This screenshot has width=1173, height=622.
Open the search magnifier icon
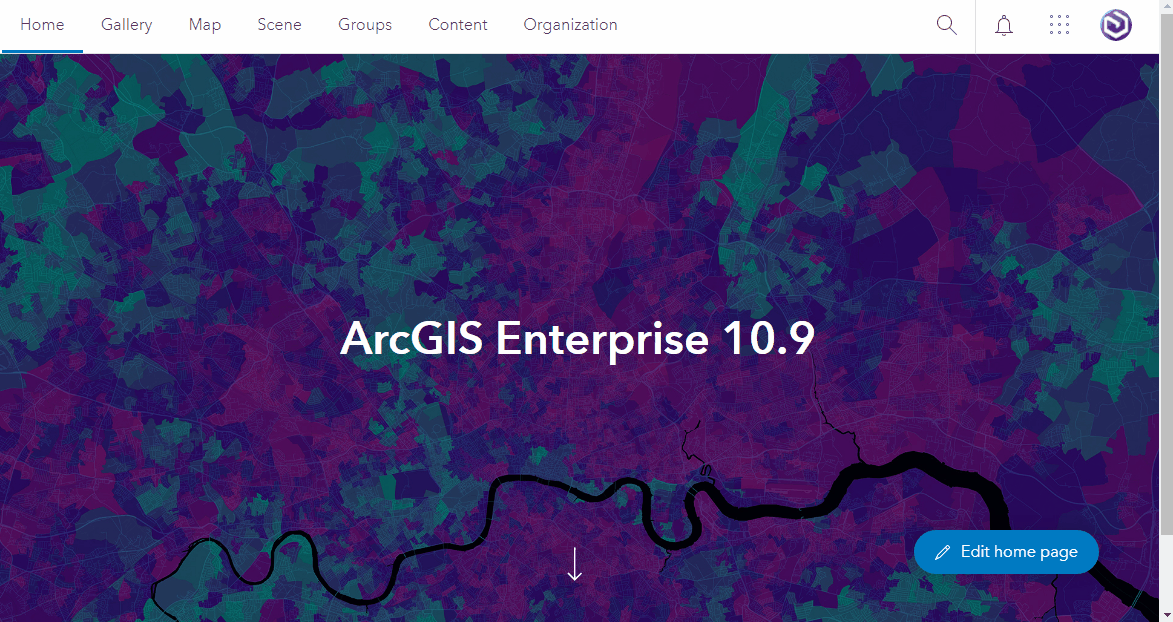946,25
